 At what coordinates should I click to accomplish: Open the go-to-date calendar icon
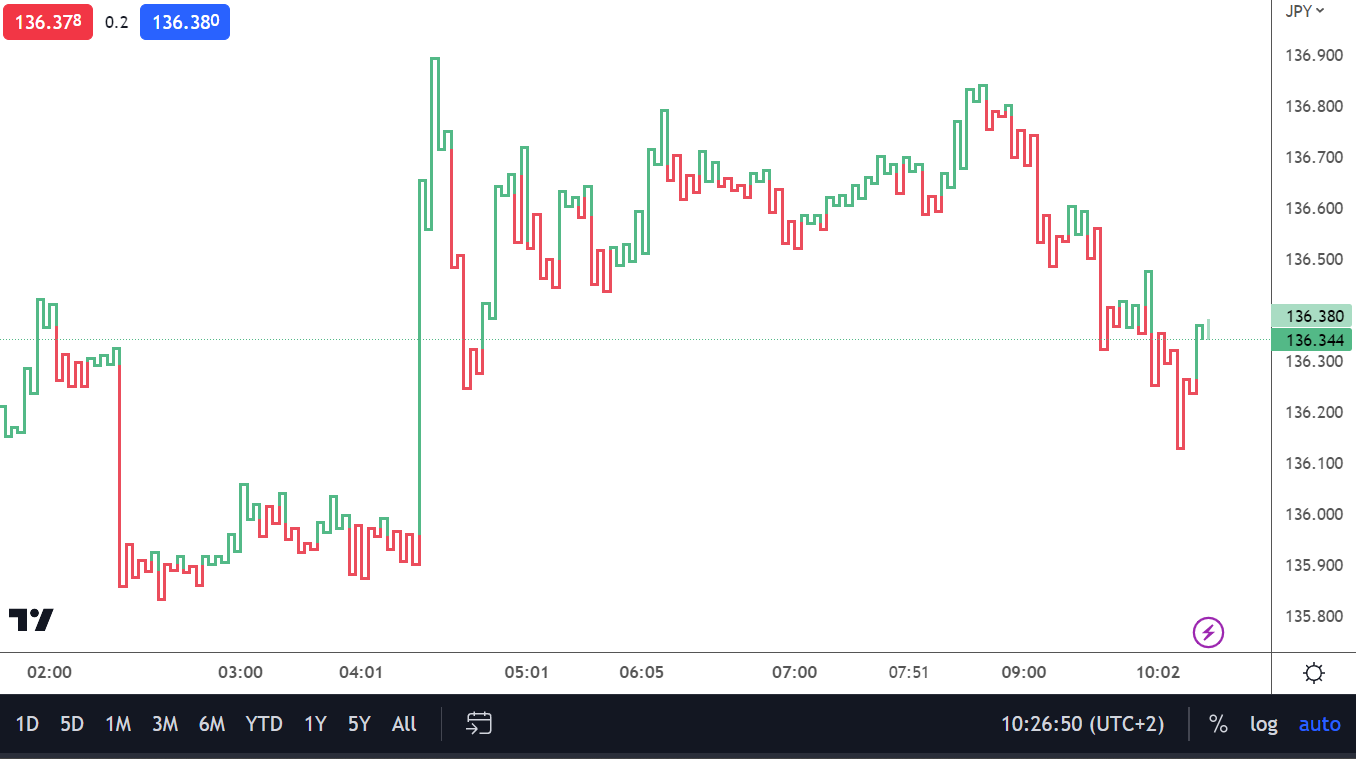[x=479, y=723]
